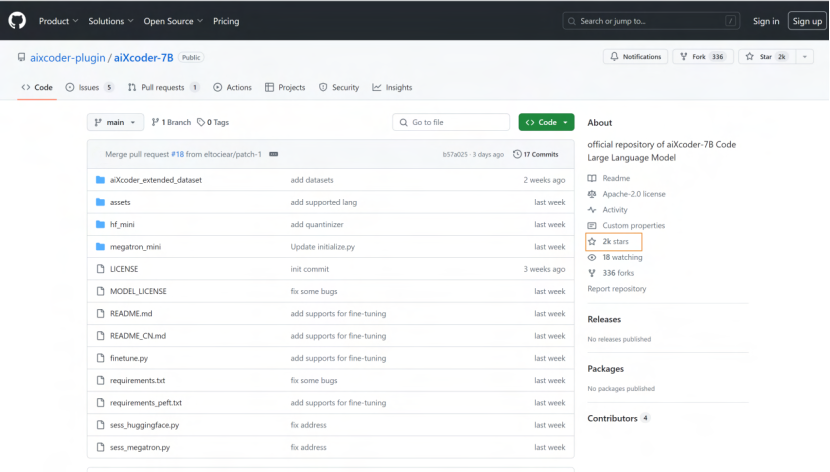Click the GitHub logo icon
Image resolution: width=830 pixels, height=472 pixels.
(x=17, y=20)
